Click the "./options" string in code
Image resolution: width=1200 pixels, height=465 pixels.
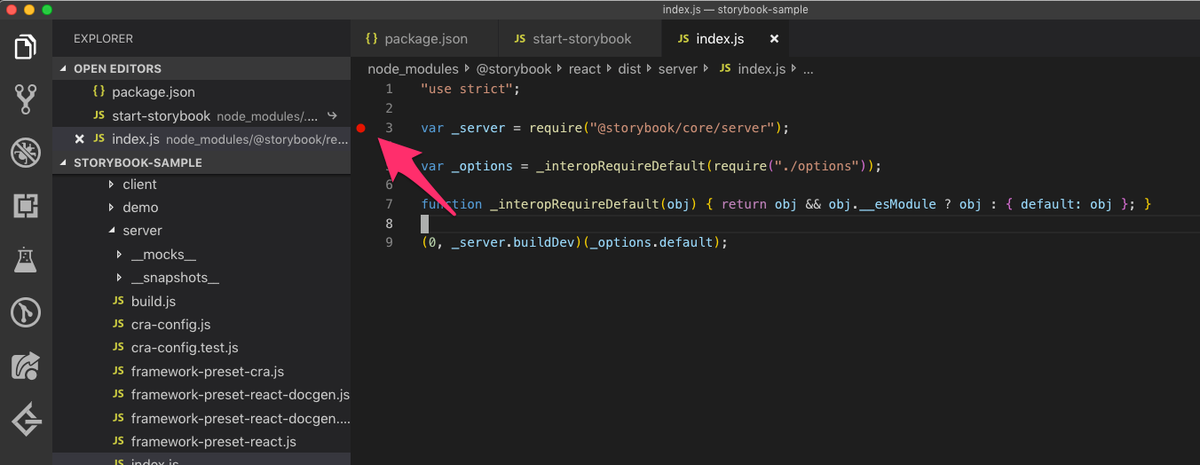coord(818,166)
